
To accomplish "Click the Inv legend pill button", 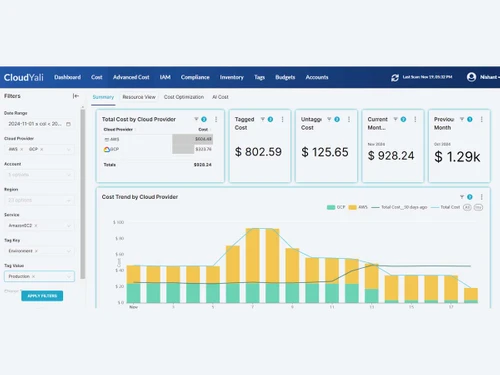I will 478,207.
